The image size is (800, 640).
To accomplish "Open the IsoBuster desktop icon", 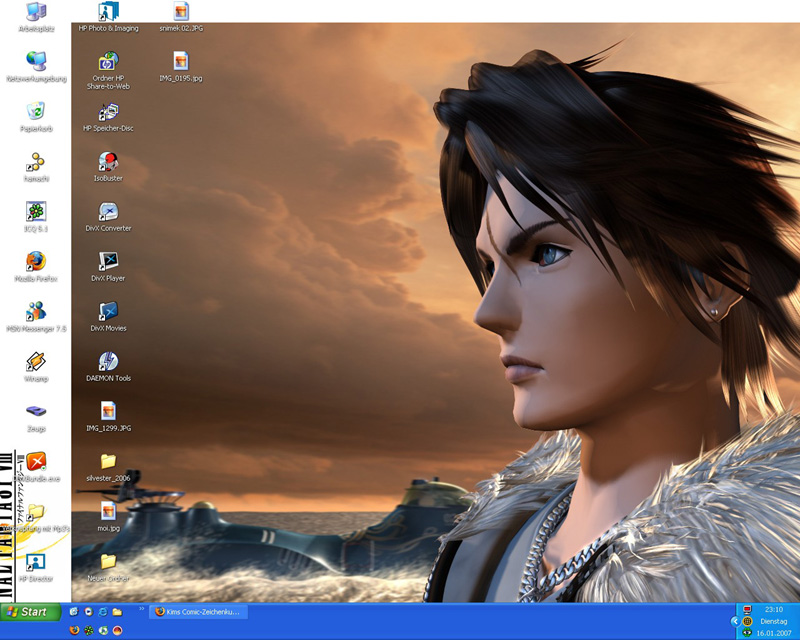I will click(108, 162).
